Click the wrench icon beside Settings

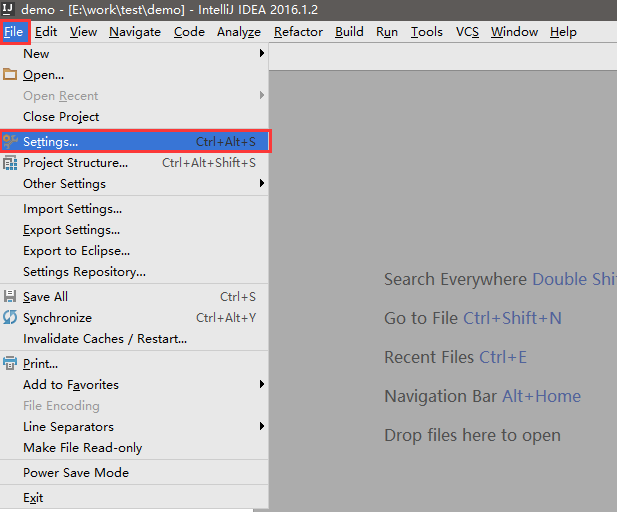(x=10, y=142)
